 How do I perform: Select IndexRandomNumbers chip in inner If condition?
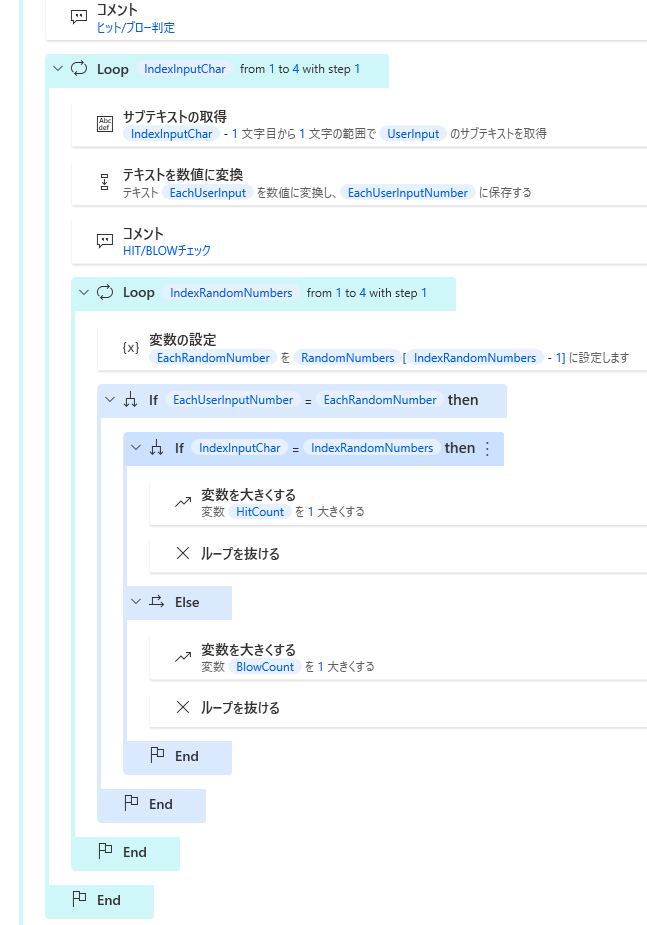click(x=372, y=448)
